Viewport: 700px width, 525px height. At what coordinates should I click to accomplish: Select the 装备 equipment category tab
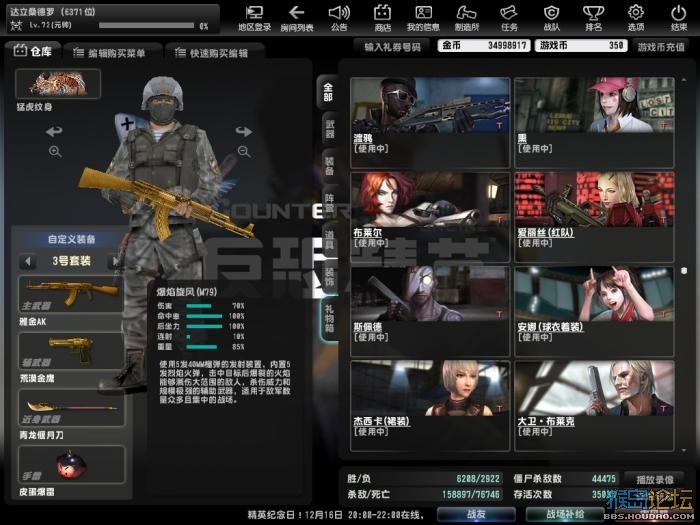coord(329,166)
